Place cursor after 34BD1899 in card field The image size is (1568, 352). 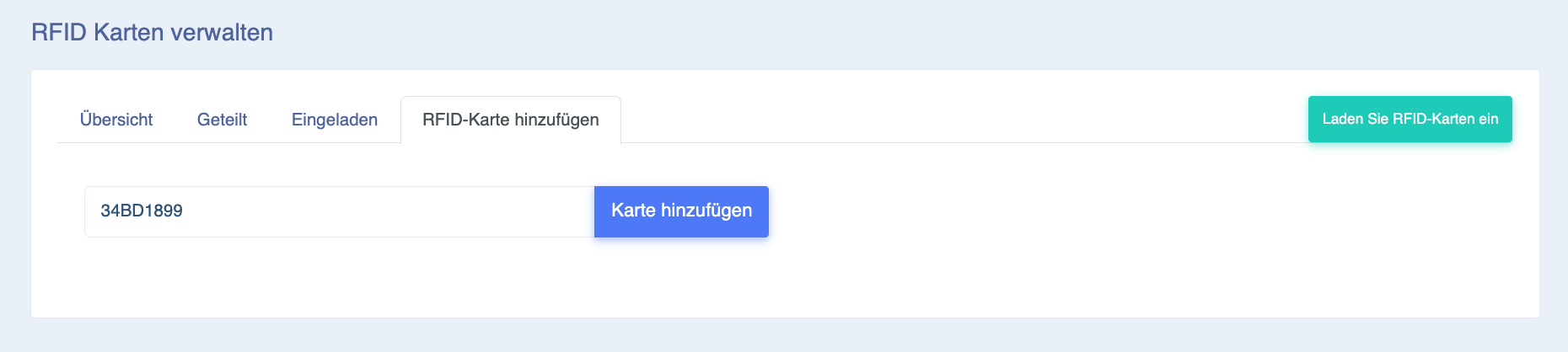185,211
